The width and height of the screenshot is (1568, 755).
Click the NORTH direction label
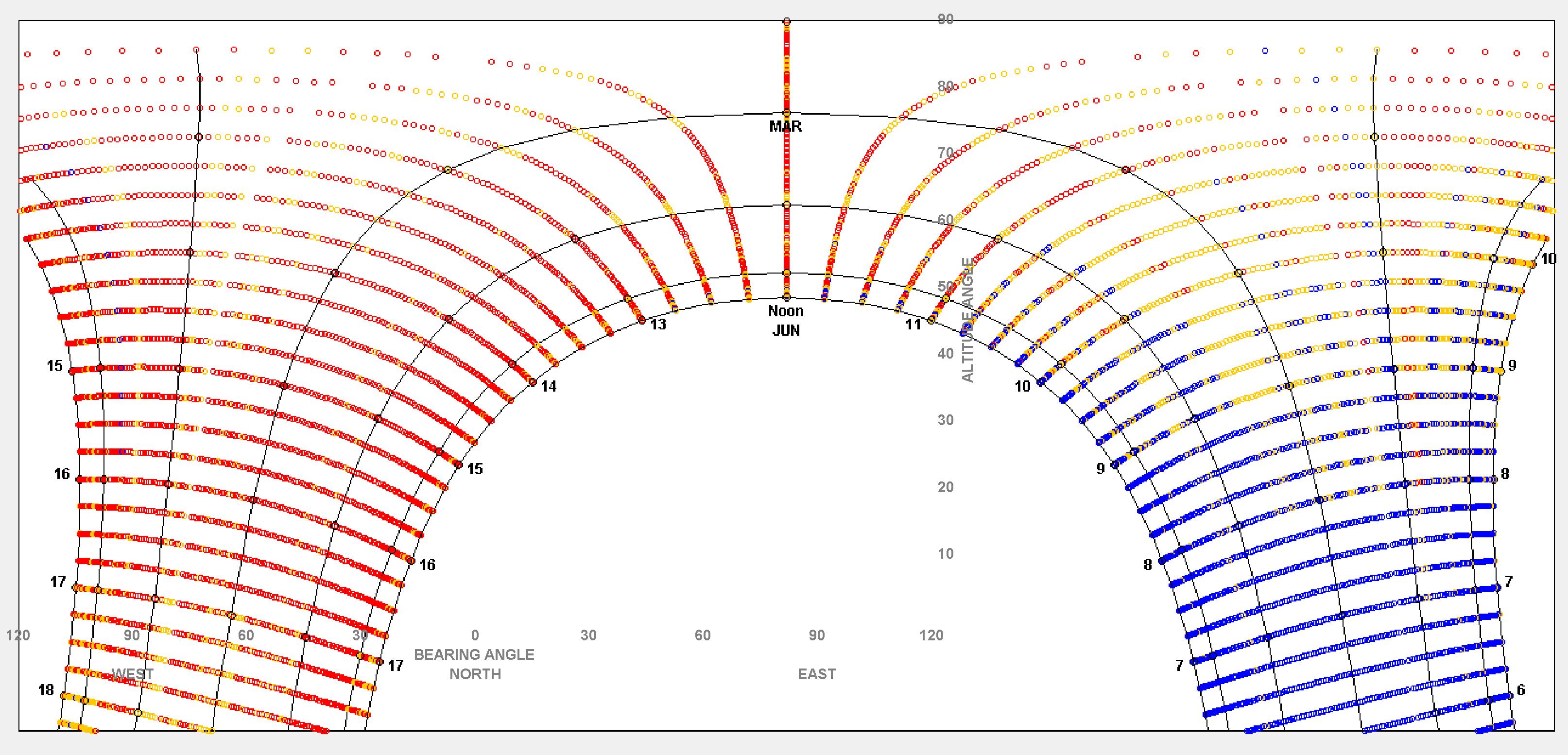[475, 674]
